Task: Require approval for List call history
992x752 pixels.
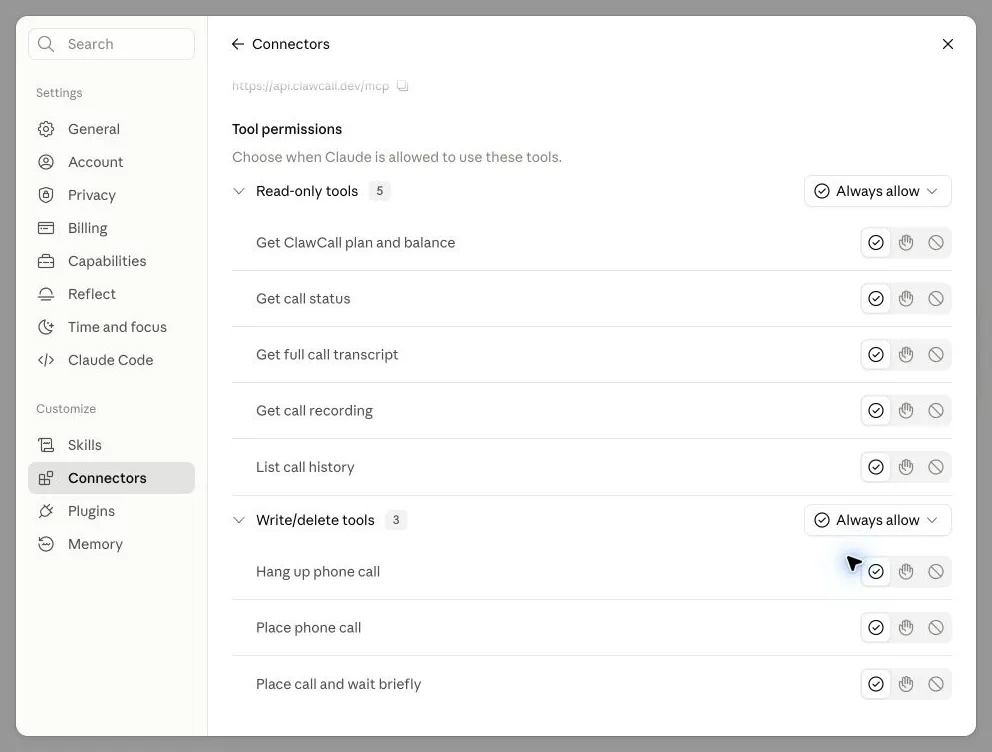Action: tap(906, 467)
